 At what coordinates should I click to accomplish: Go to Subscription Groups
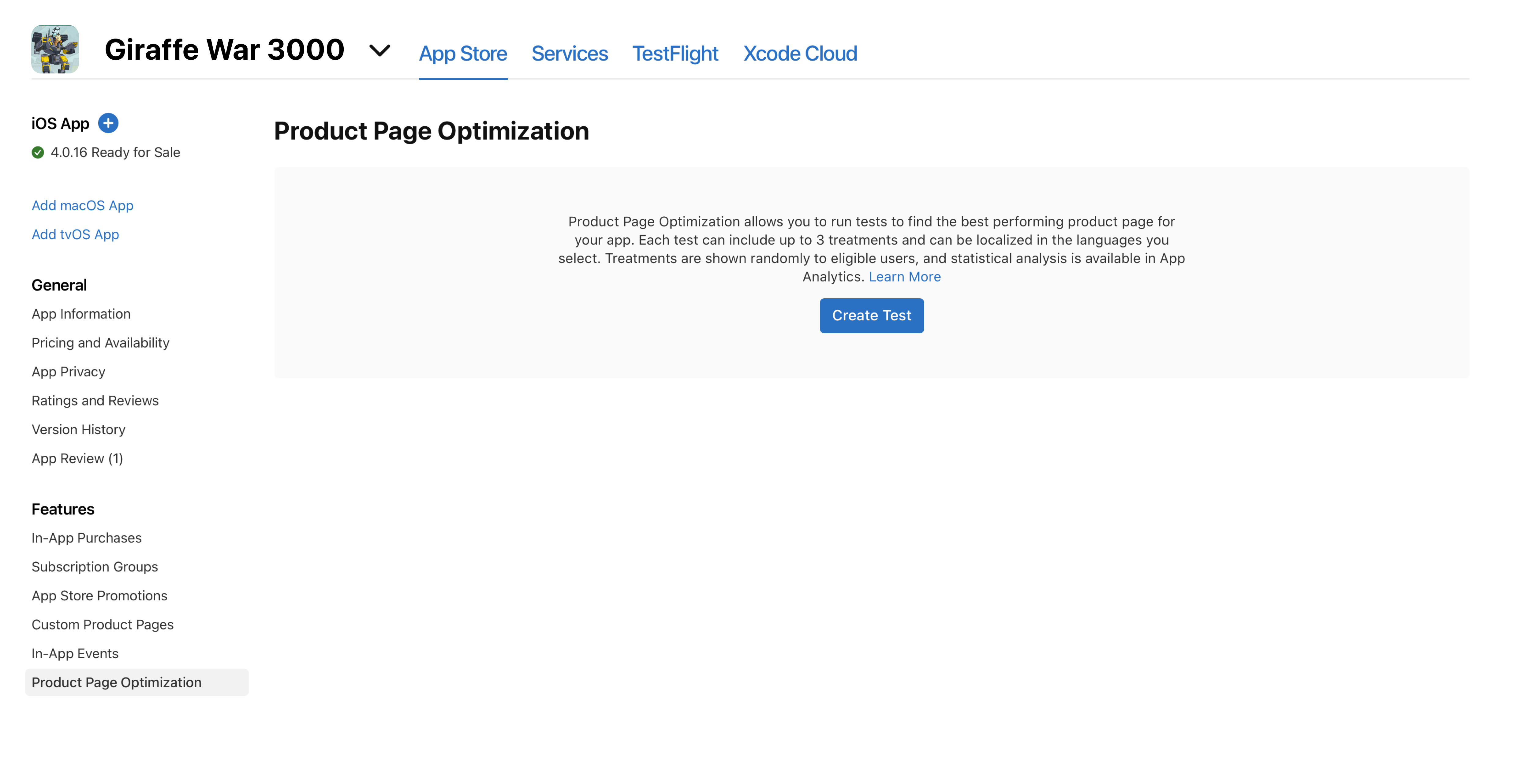click(95, 566)
